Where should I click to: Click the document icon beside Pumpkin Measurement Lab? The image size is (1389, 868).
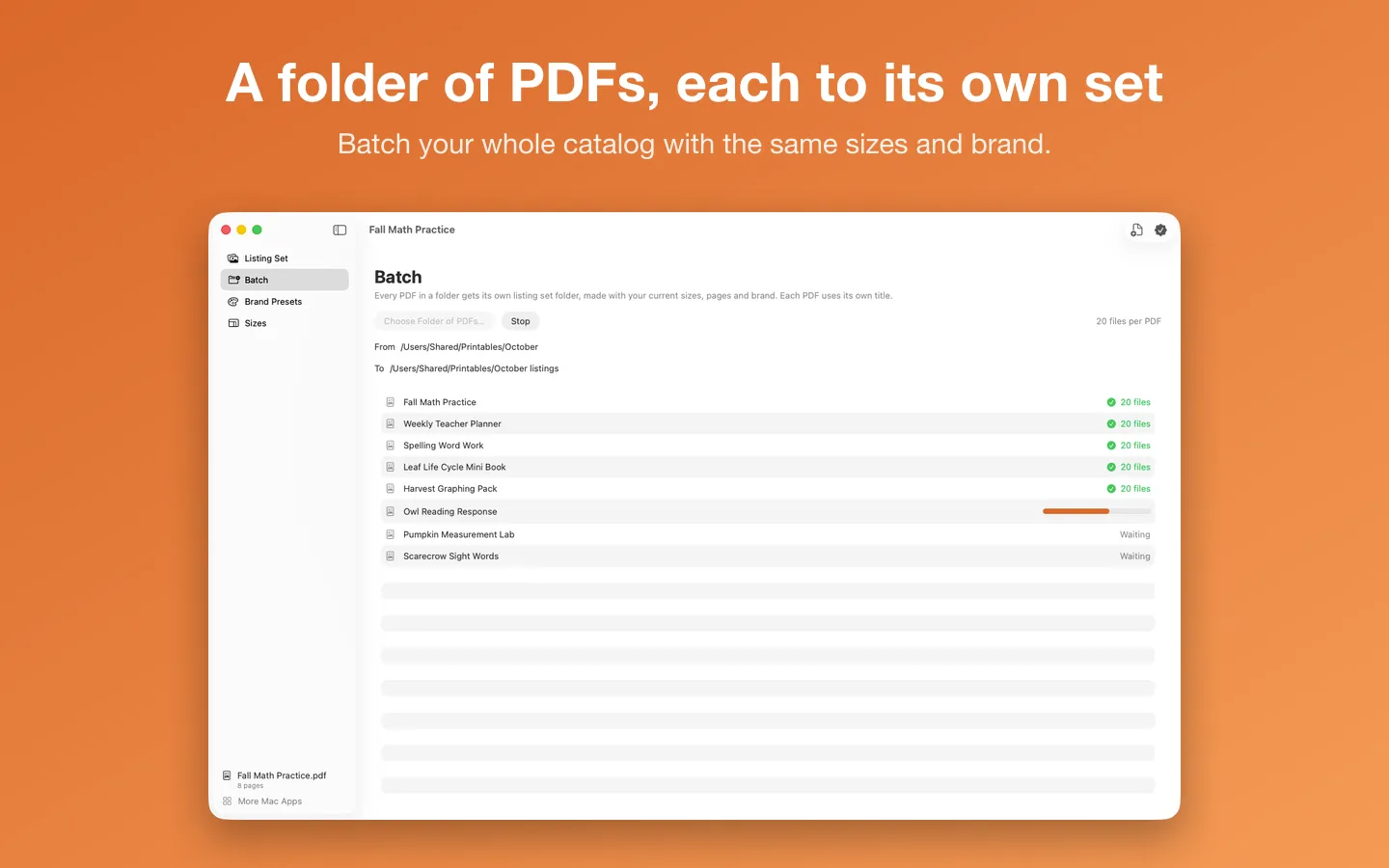point(390,534)
